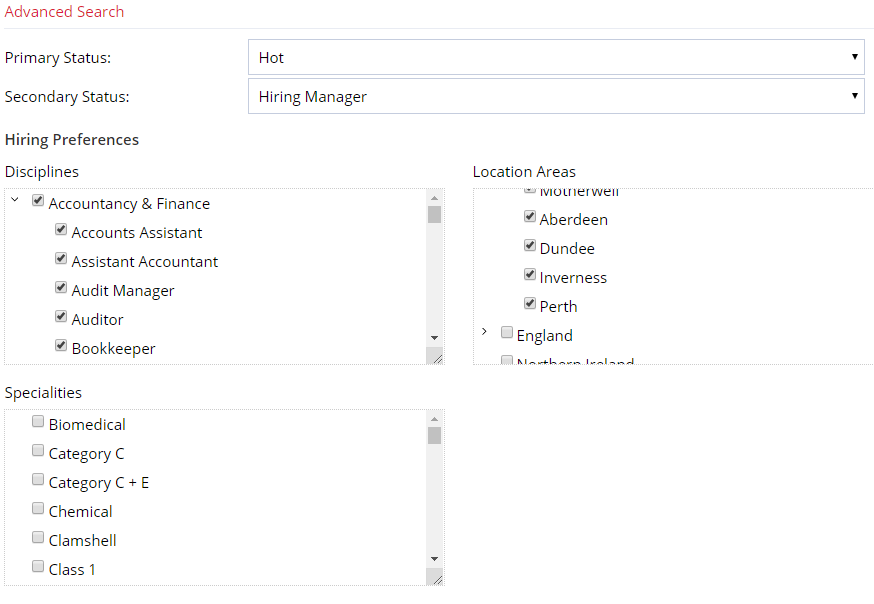This screenshot has width=874, height=604.
Task: Check the England checkbox
Action: [x=507, y=333]
